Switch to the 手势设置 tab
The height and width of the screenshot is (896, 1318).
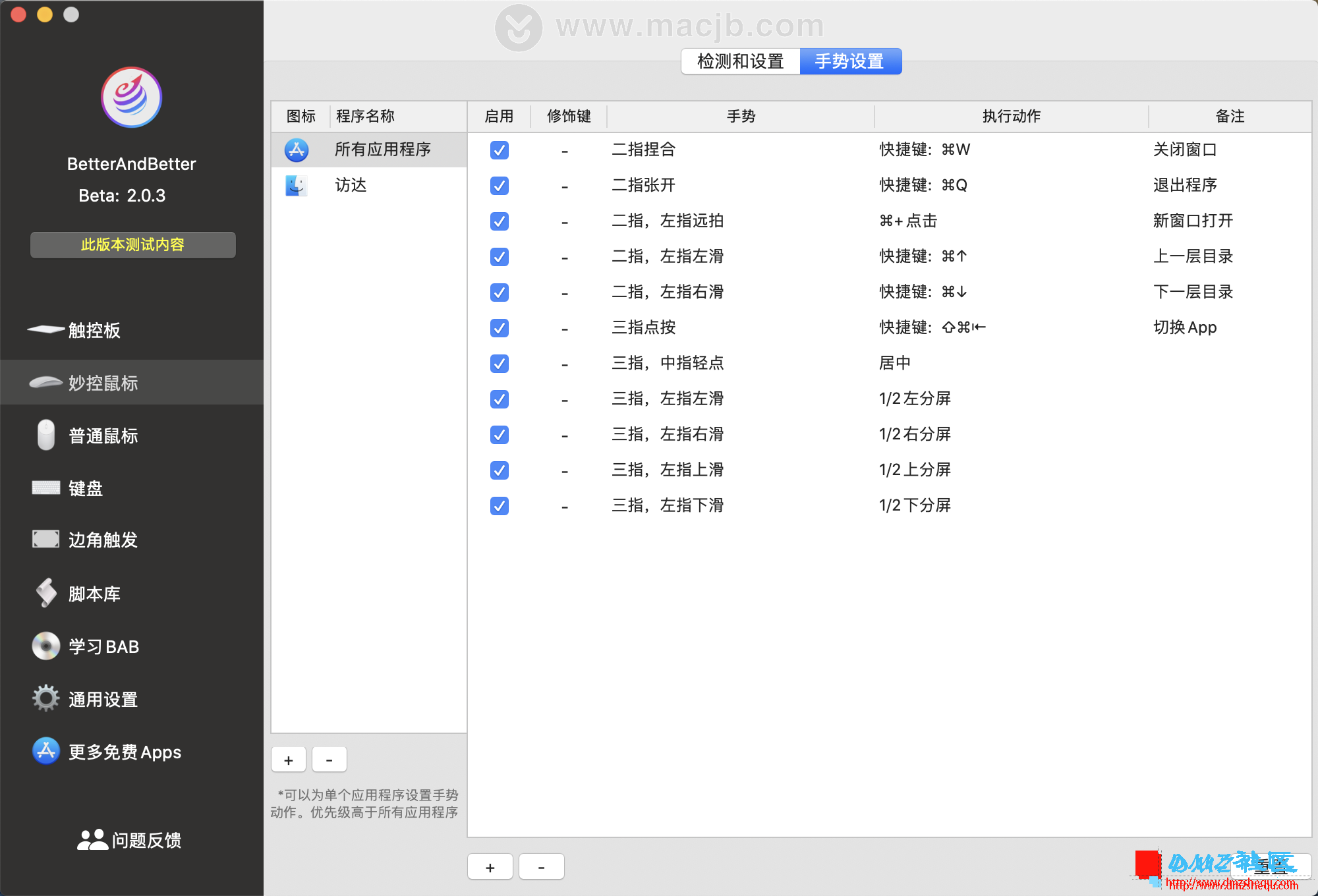[850, 61]
